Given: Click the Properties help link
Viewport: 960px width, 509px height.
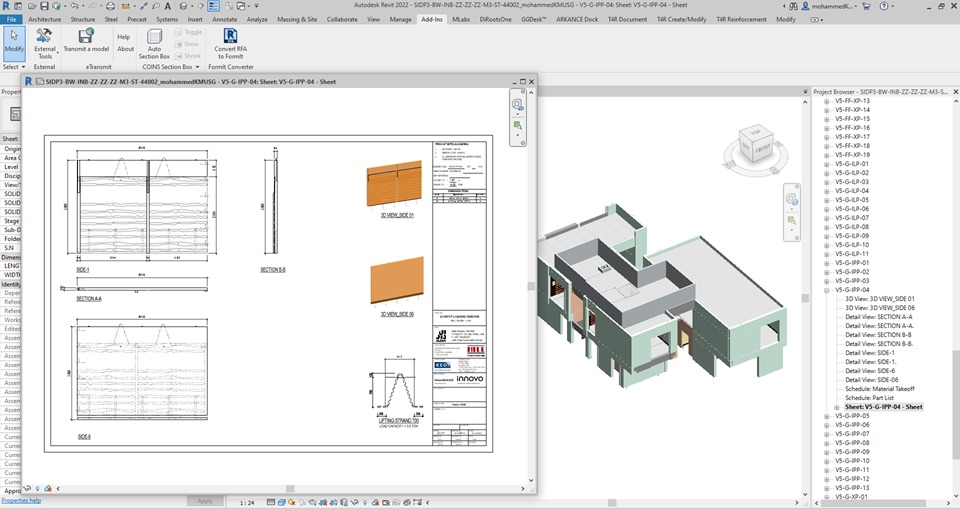Looking at the screenshot, I should click(20, 500).
